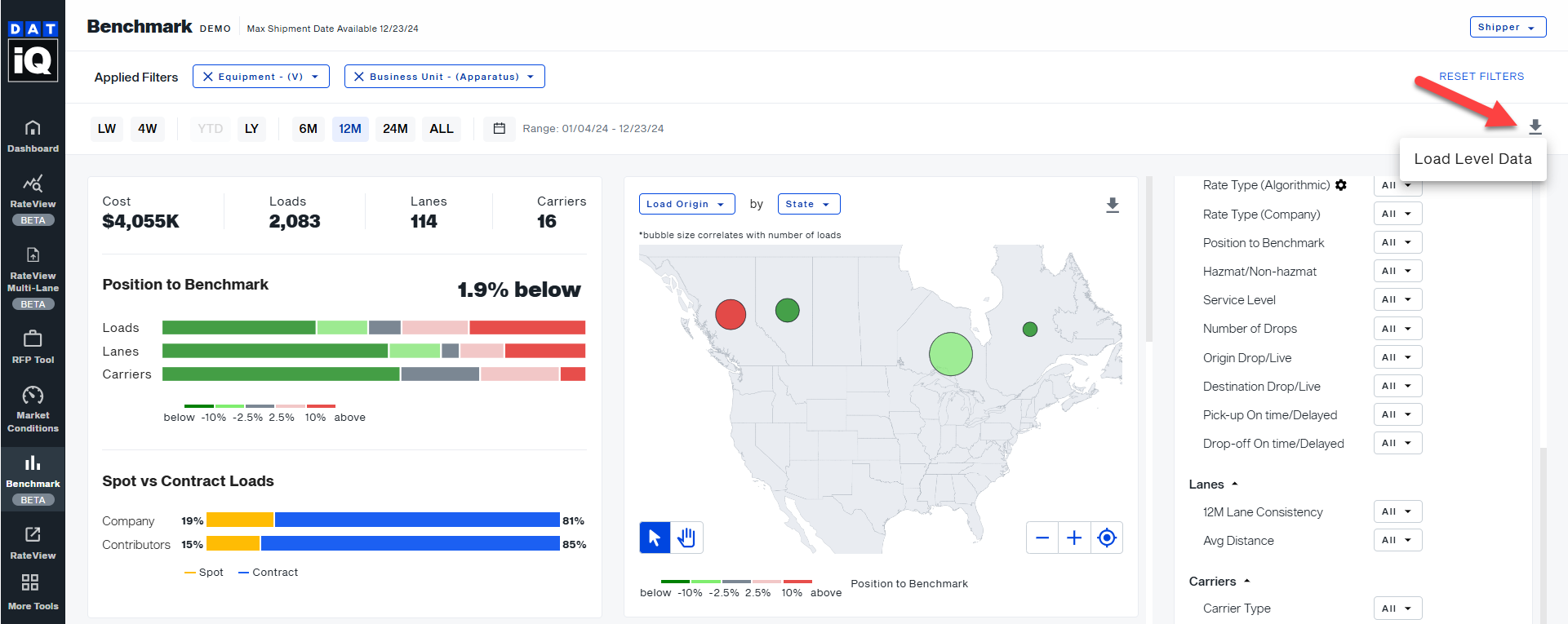The image size is (1568, 624).
Task: Open Load Origin dropdown on map
Action: 686,204
